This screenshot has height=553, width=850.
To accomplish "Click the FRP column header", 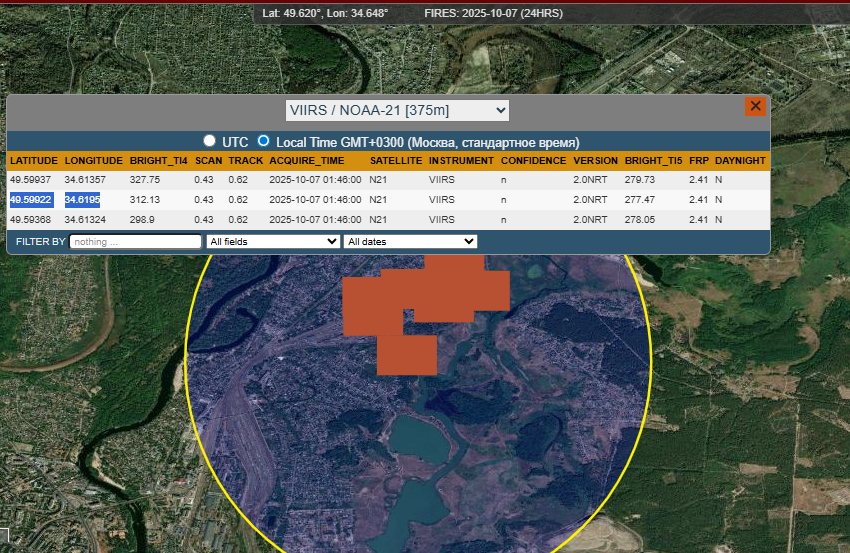I will click(x=698, y=160).
